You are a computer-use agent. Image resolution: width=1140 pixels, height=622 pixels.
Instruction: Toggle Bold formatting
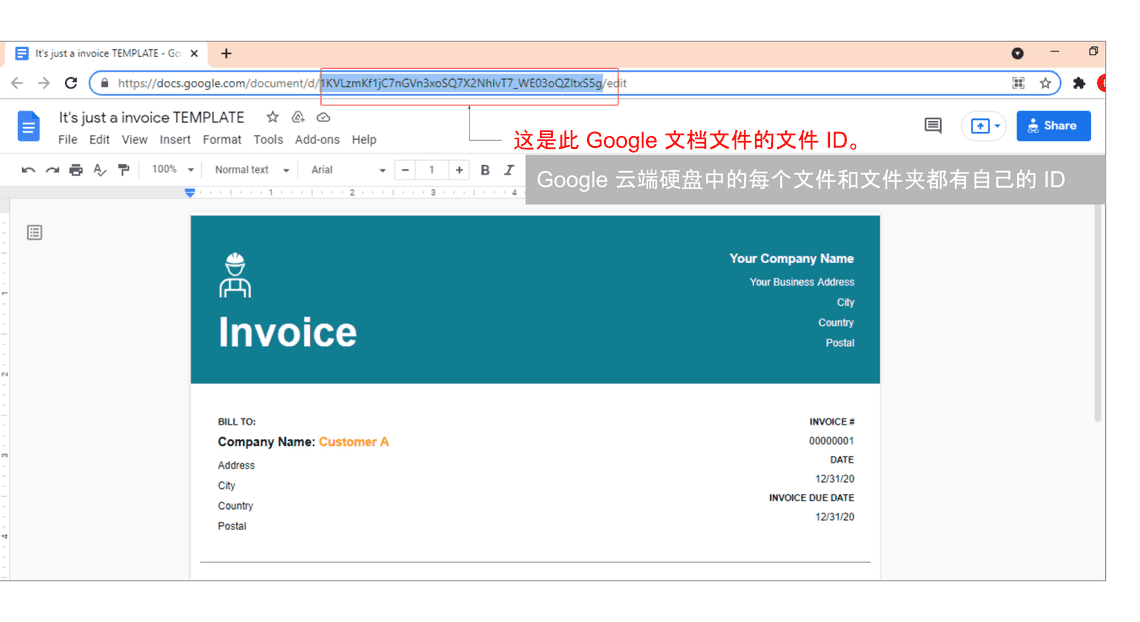[485, 170]
